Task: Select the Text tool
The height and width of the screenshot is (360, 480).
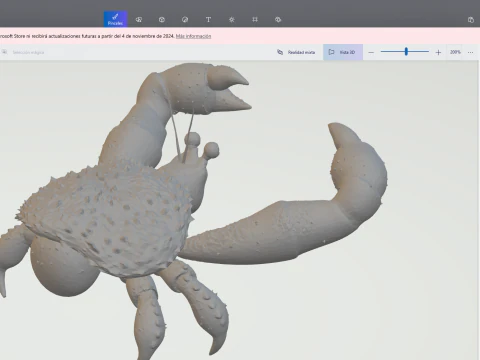Action: point(208,20)
